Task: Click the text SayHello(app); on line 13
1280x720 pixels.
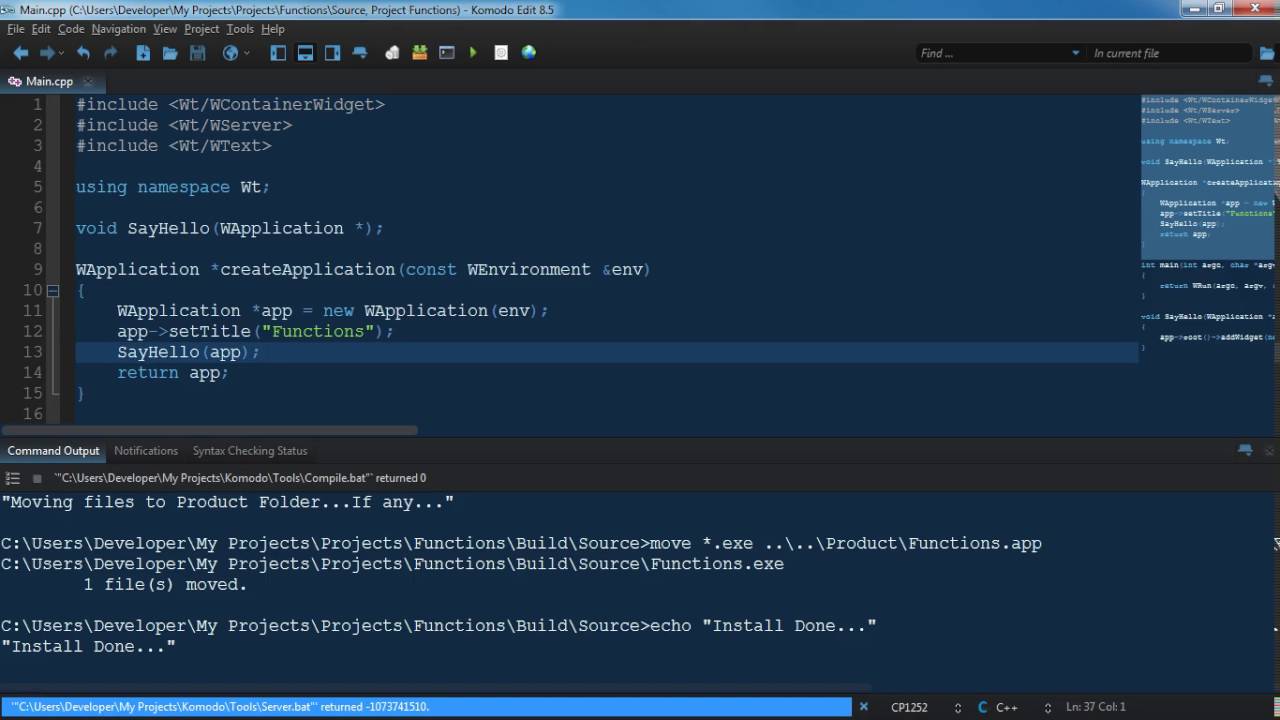Action: click(188, 352)
